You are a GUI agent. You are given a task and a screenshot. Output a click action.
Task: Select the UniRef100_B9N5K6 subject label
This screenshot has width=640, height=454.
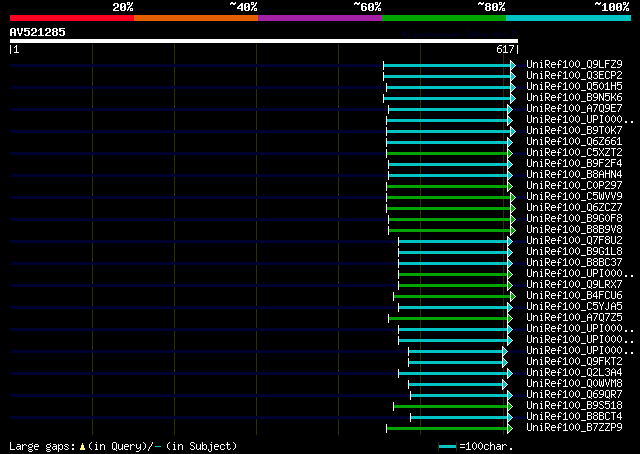(574, 98)
